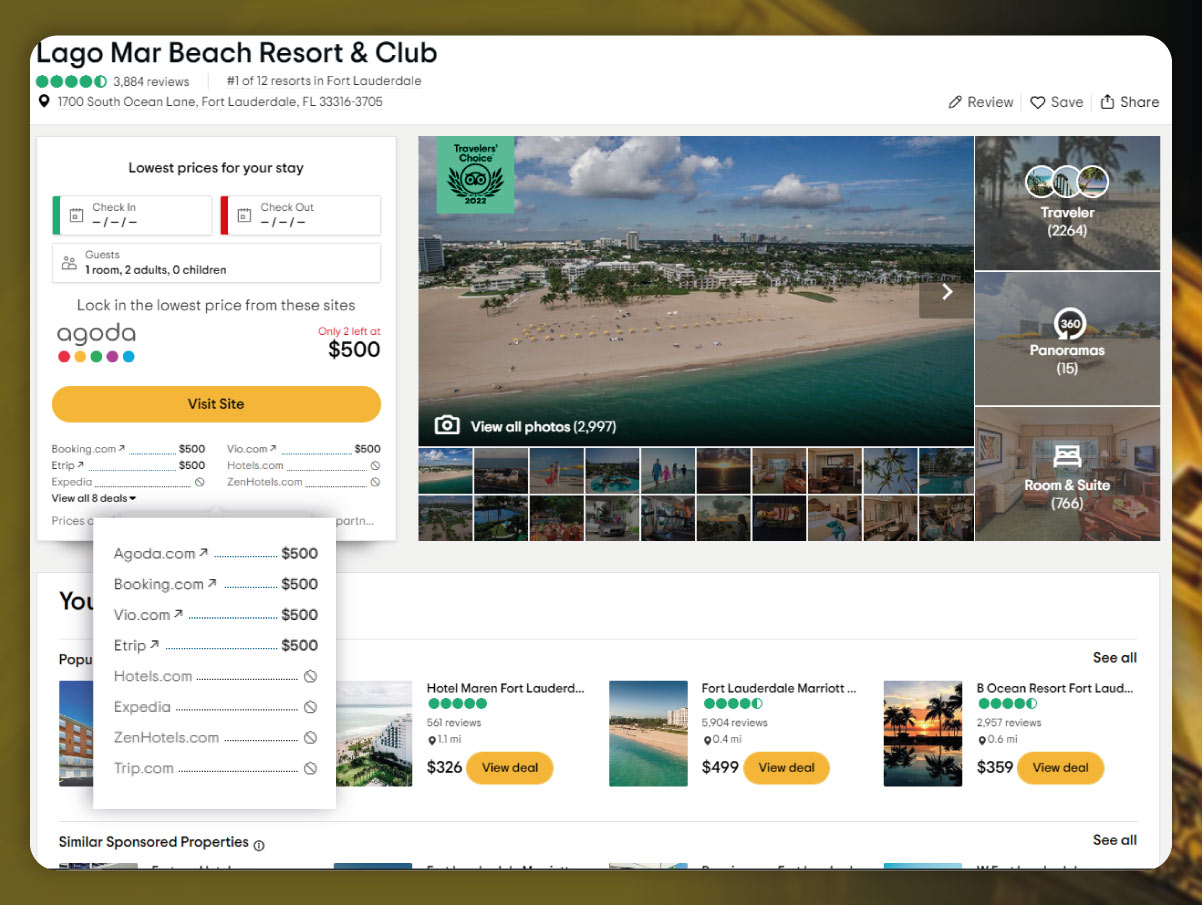This screenshot has width=1202, height=905.
Task: Click the external-link arrow beside Vio.com in the popup
Action: coord(179,614)
